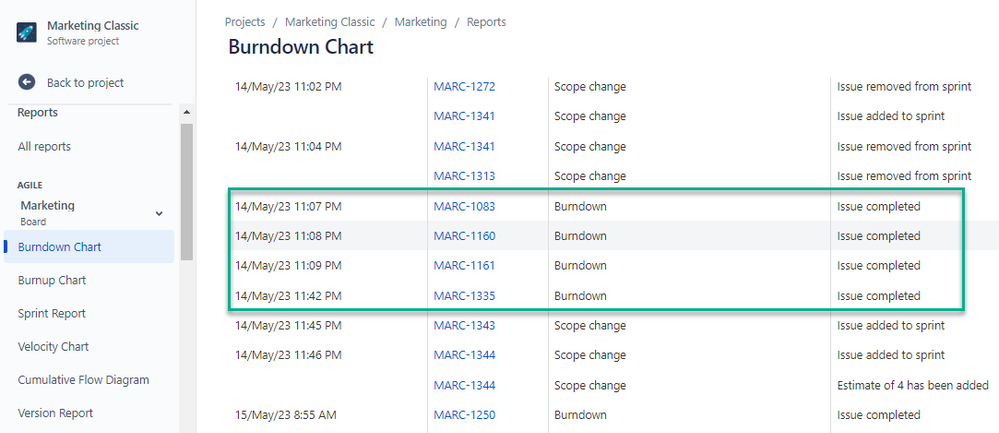This screenshot has height=433, width=999.
Task: Click Issue completed in the MARC-1250 row
Action: (879, 415)
